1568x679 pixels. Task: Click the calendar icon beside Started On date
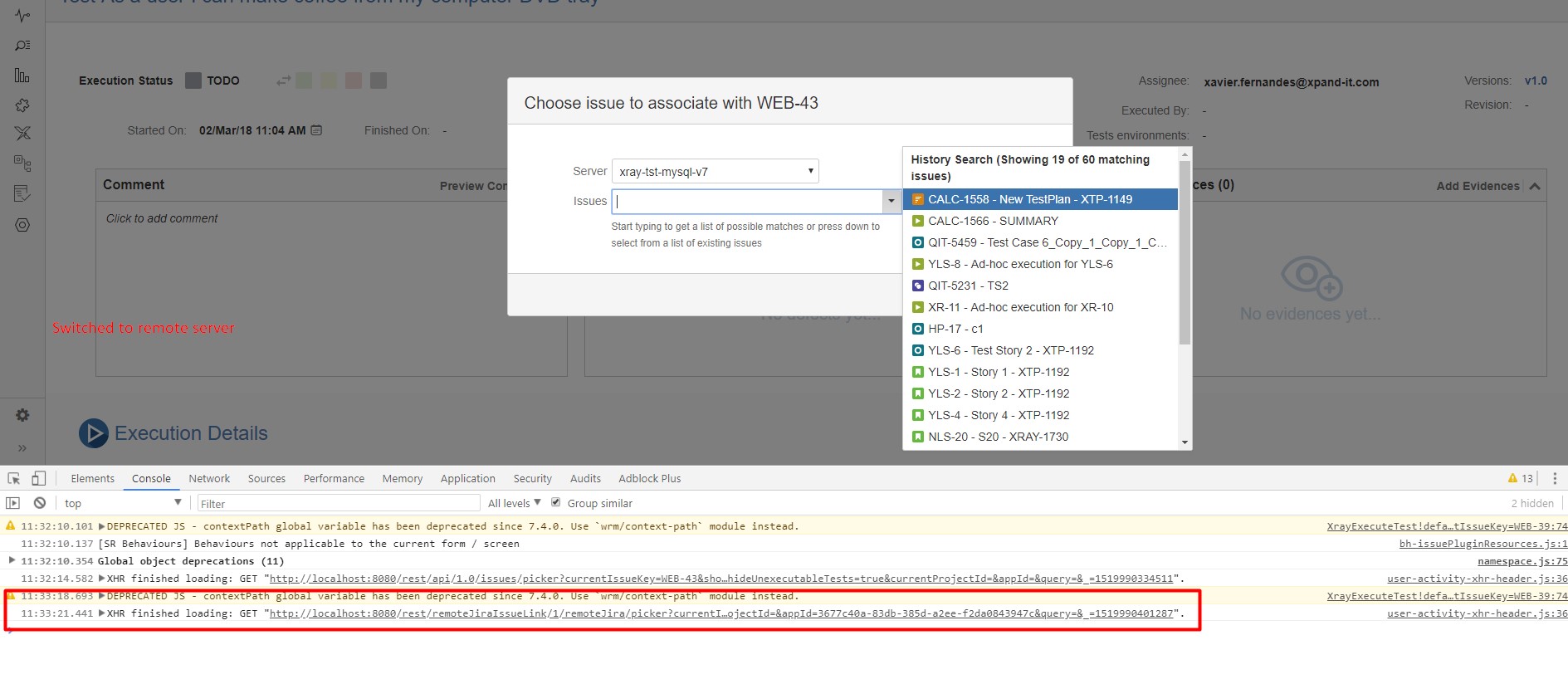[316, 130]
